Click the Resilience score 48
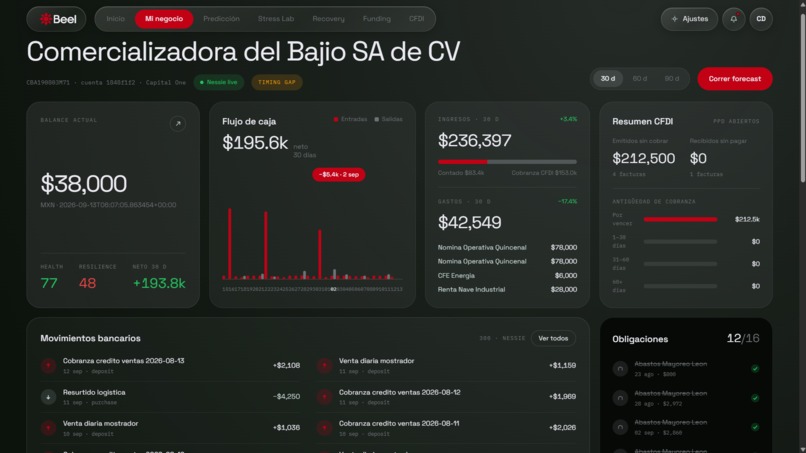This screenshot has height=453, width=806. point(87,283)
